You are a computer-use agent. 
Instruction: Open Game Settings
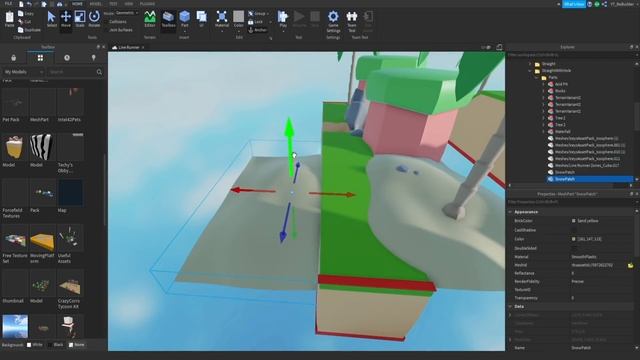coord(333,21)
